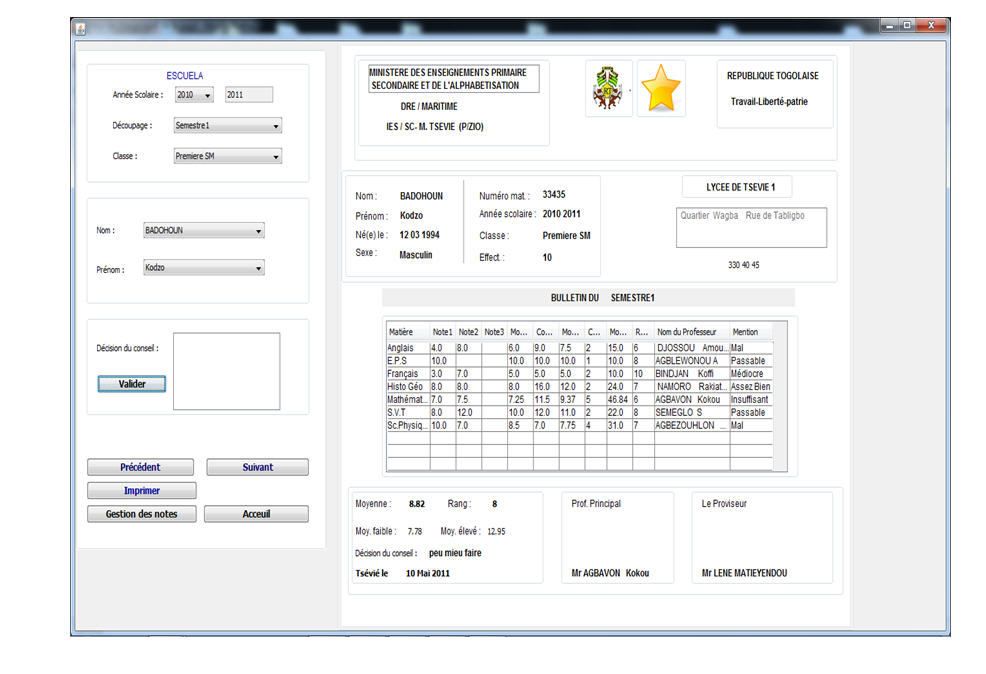Viewport: 986px width, 674px height.
Task: Return home via Acceuil button
Action: 256,514
